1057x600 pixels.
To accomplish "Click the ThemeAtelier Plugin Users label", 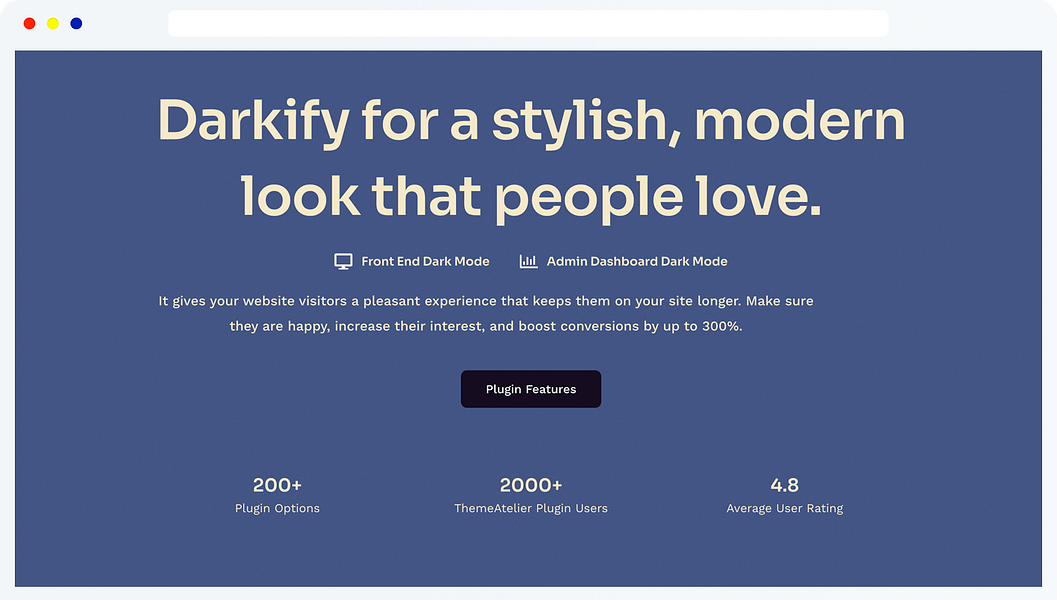I will pyautogui.click(x=531, y=508).
